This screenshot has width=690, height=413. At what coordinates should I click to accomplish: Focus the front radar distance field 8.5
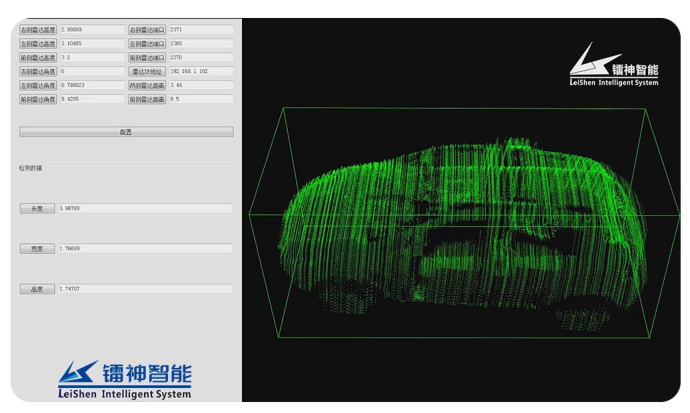(201, 100)
